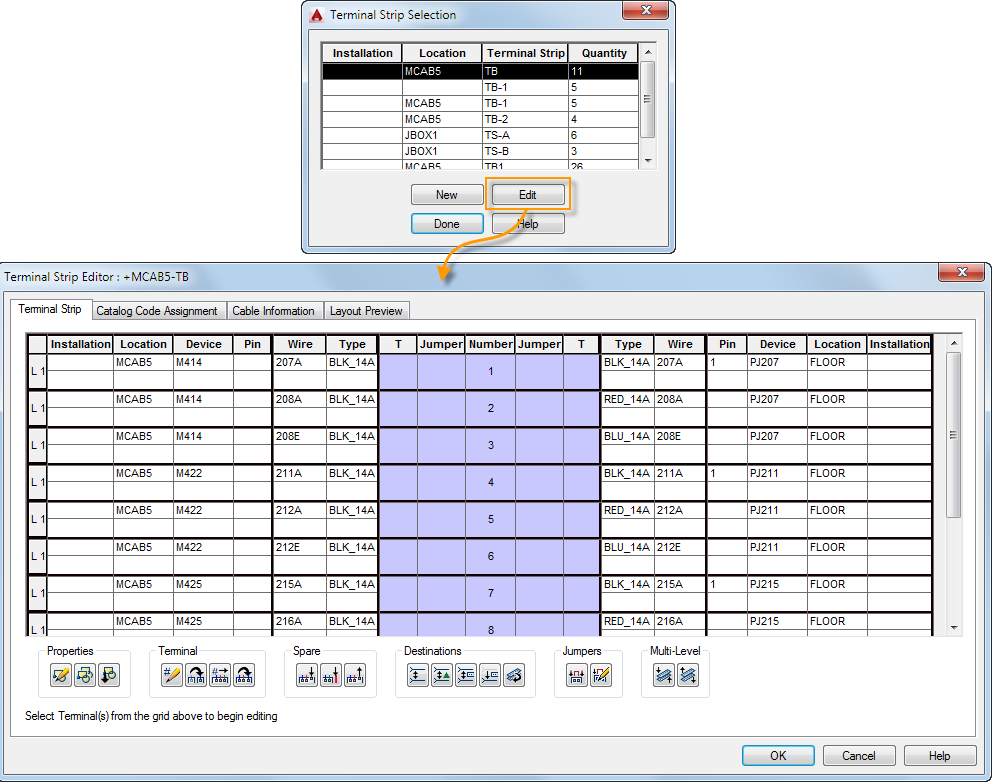The width and height of the screenshot is (994, 782).
Task: Select the JBOX1 TS-A row
Action: pyautogui.click(x=480, y=135)
